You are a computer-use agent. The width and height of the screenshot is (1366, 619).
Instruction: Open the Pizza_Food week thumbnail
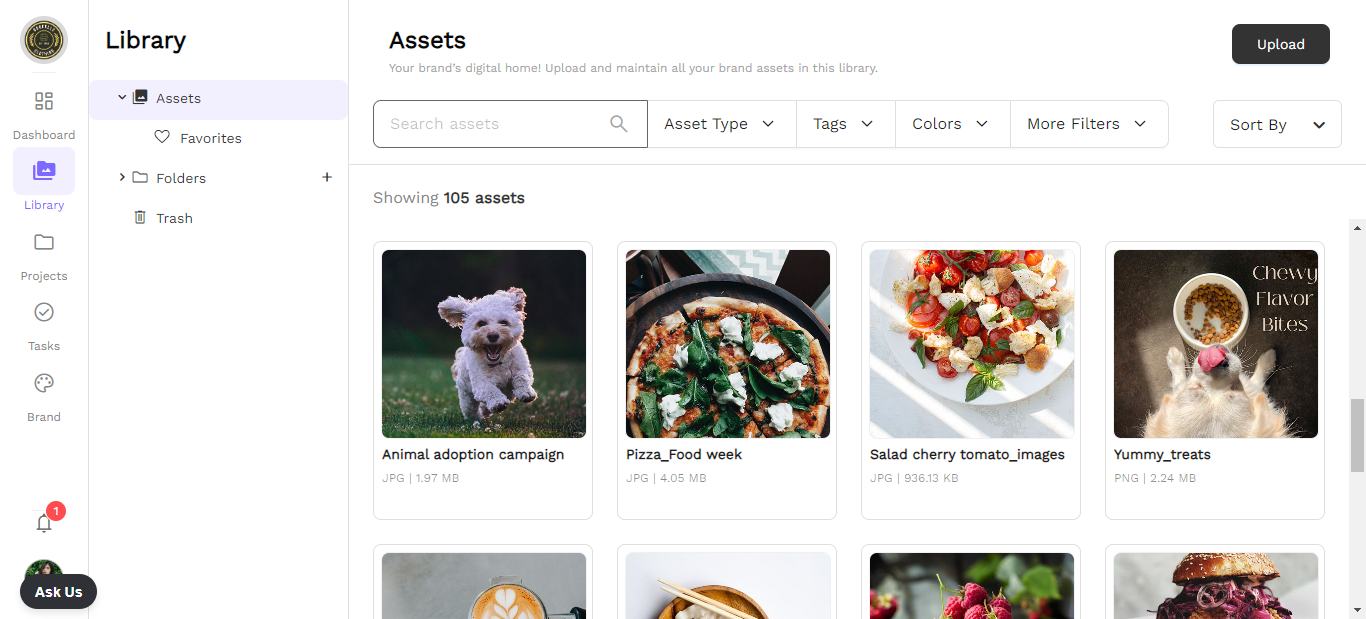click(x=727, y=343)
